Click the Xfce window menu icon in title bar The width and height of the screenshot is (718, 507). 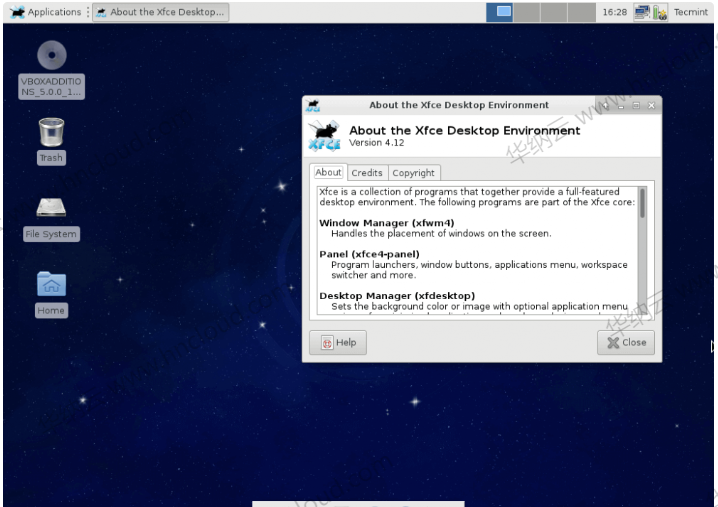pos(313,105)
